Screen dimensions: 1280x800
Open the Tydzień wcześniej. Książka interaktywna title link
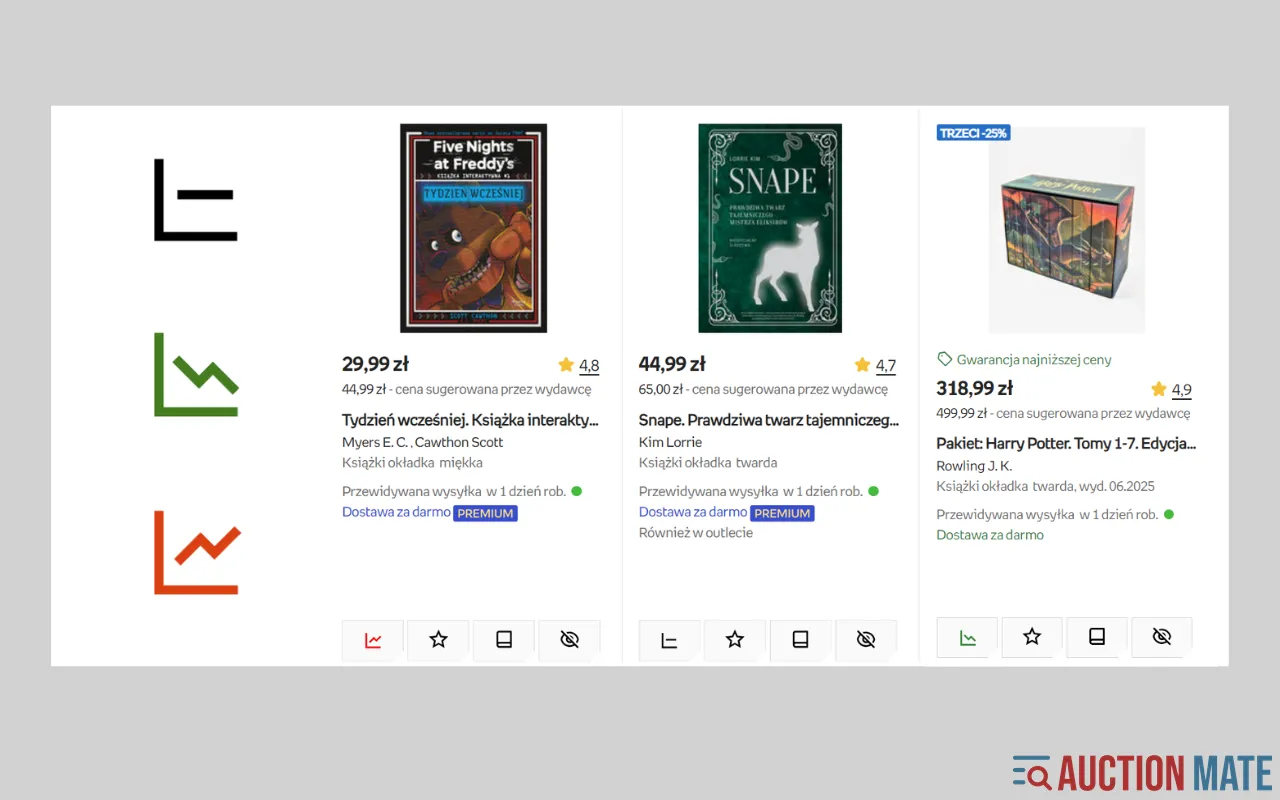click(470, 421)
